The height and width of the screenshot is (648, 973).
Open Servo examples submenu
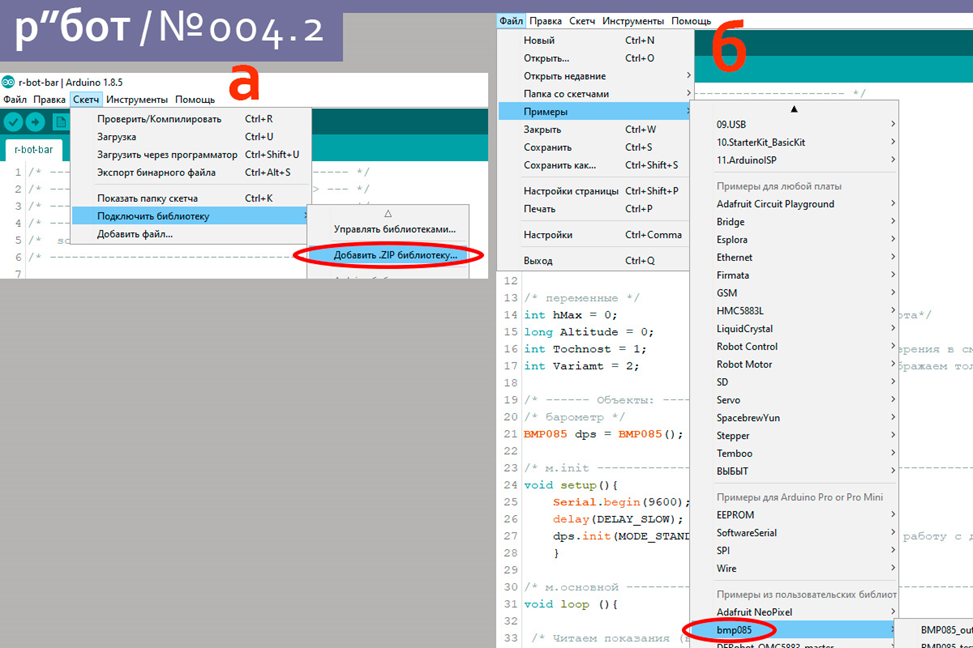point(794,400)
